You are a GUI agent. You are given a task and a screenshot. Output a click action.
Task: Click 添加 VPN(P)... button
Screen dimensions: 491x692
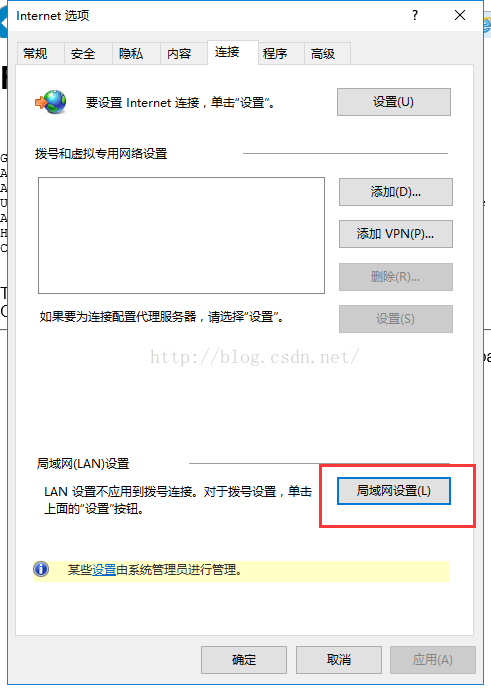click(x=396, y=234)
